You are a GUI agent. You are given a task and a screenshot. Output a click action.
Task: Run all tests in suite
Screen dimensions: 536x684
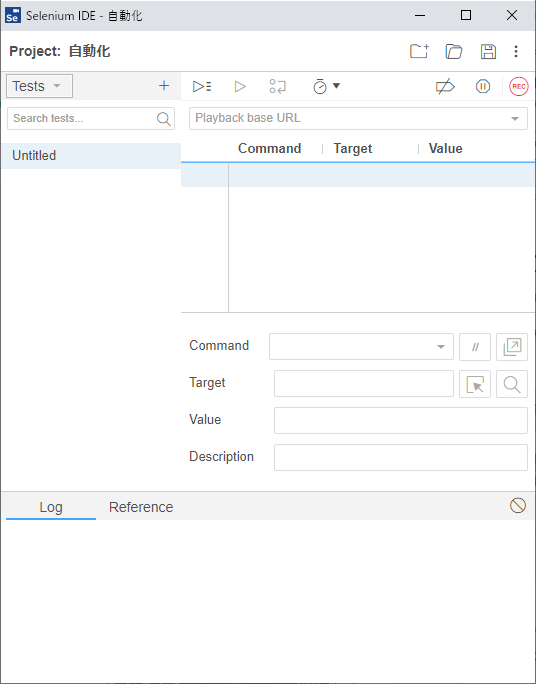point(202,86)
